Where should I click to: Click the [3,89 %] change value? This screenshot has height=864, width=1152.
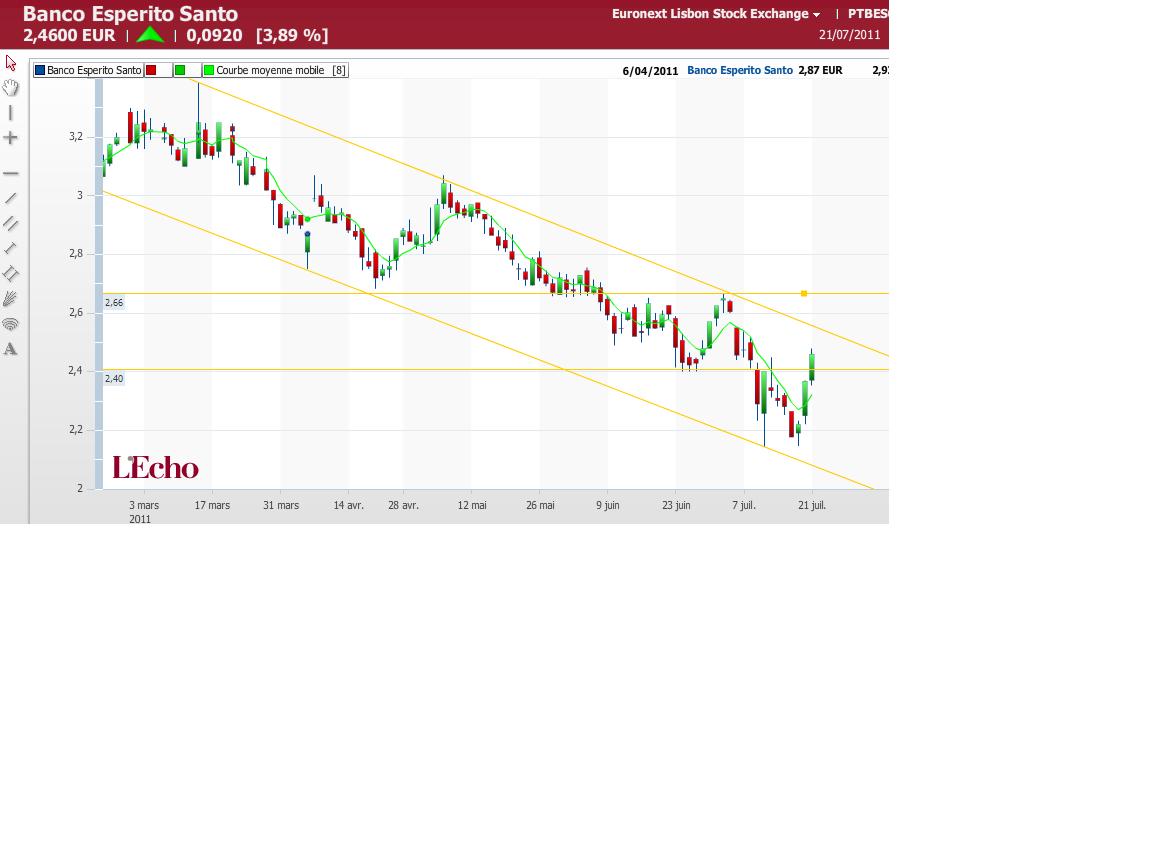click(x=292, y=35)
